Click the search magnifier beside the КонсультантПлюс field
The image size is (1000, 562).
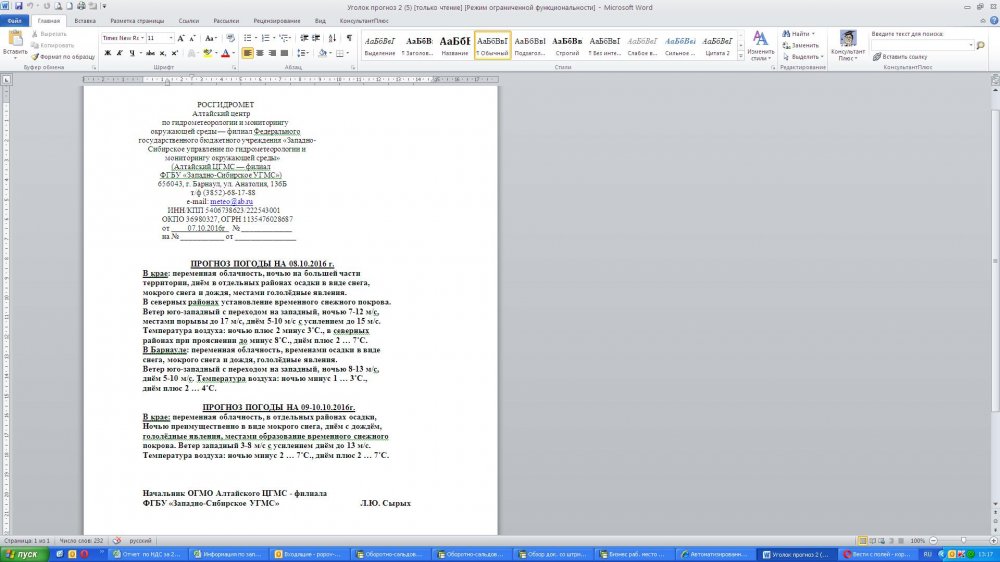click(x=980, y=45)
